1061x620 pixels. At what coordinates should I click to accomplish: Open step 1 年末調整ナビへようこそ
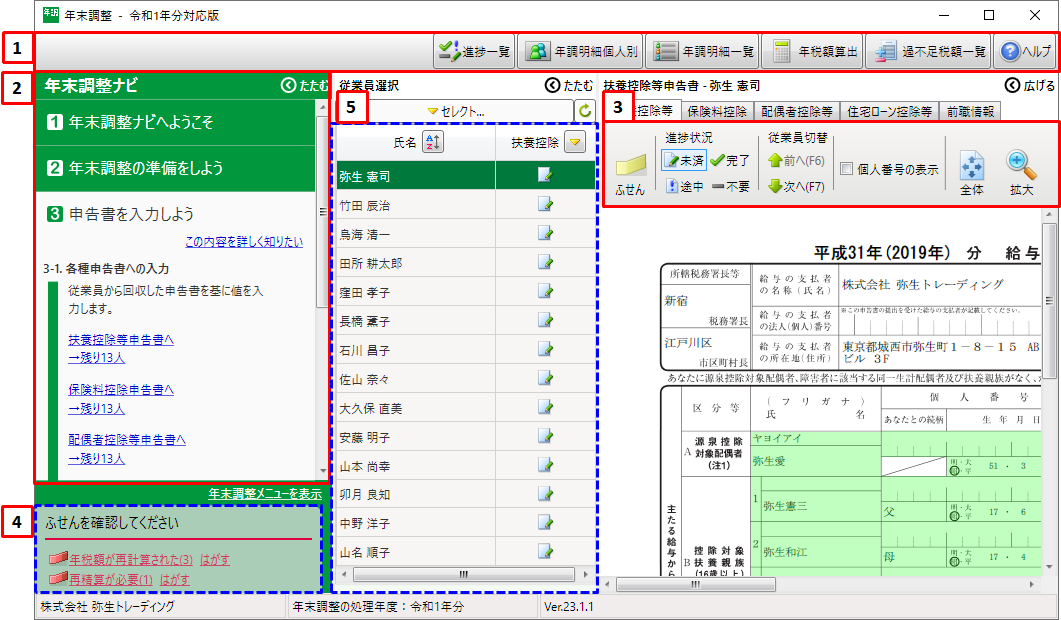[175, 123]
